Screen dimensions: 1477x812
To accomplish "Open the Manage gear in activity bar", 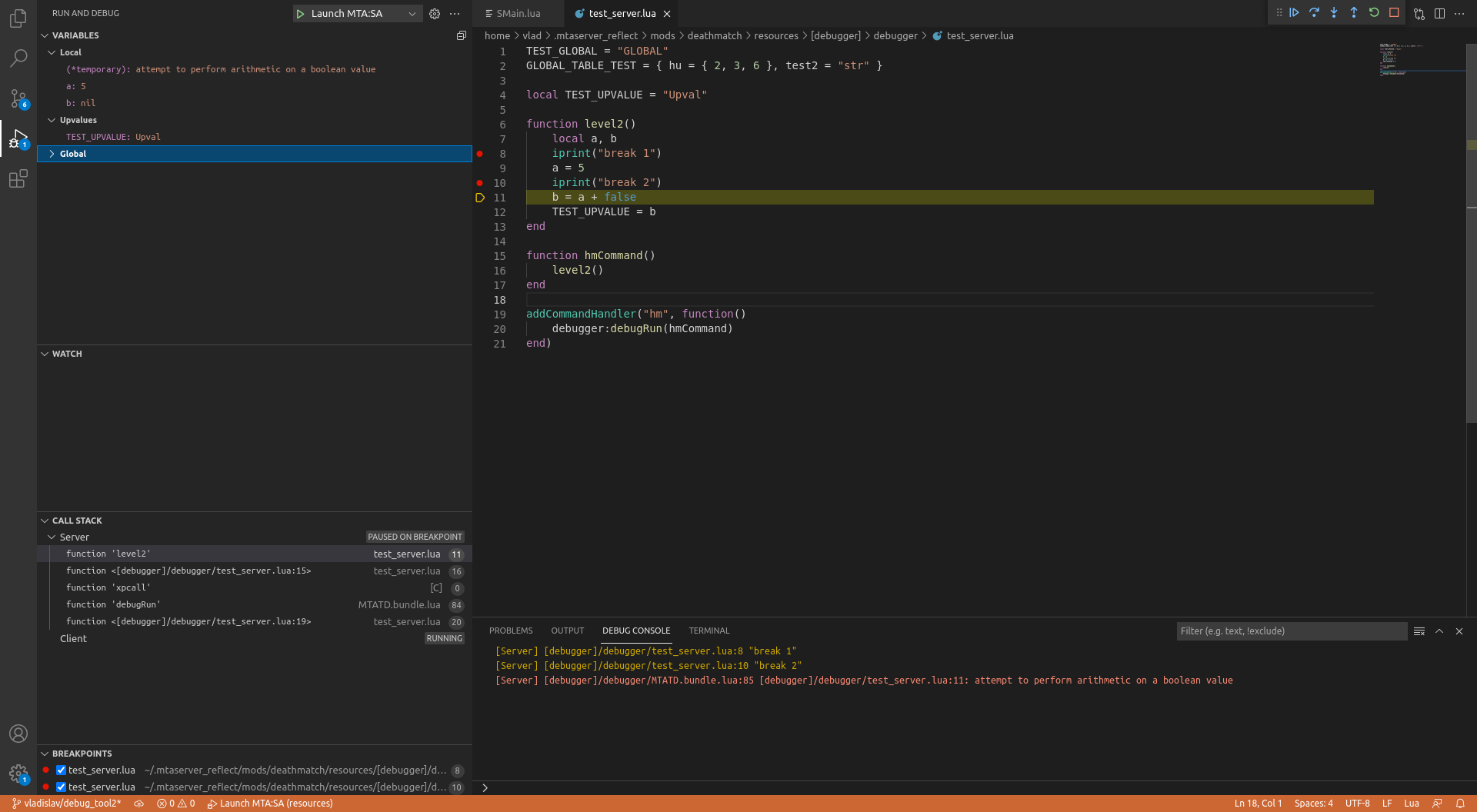I will point(18,774).
